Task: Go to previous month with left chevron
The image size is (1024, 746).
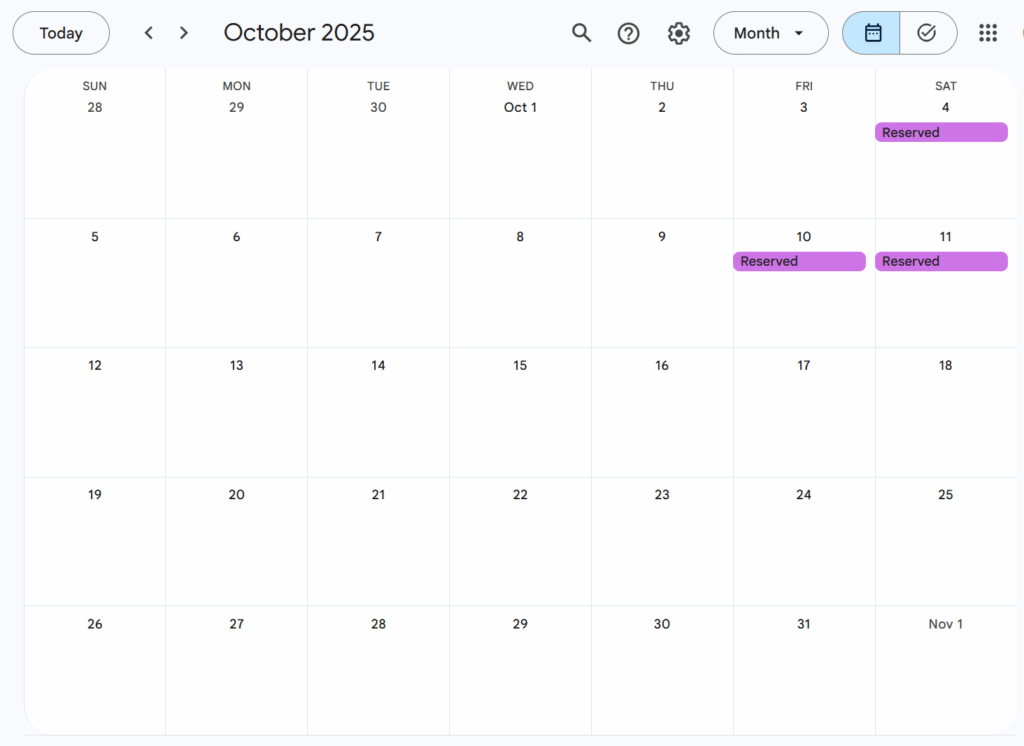Action: tap(149, 33)
